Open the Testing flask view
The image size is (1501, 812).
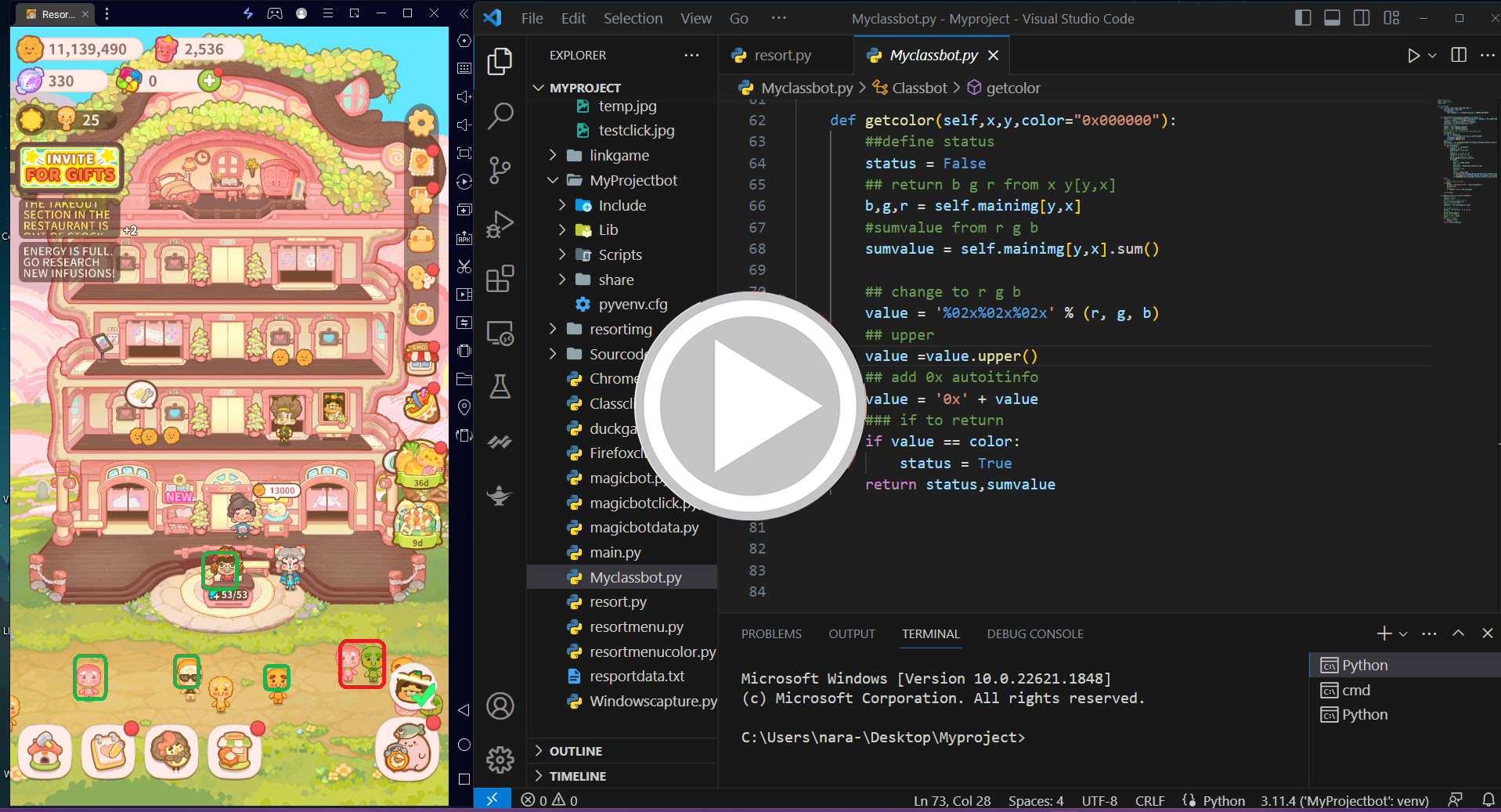[x=500, y=386]
